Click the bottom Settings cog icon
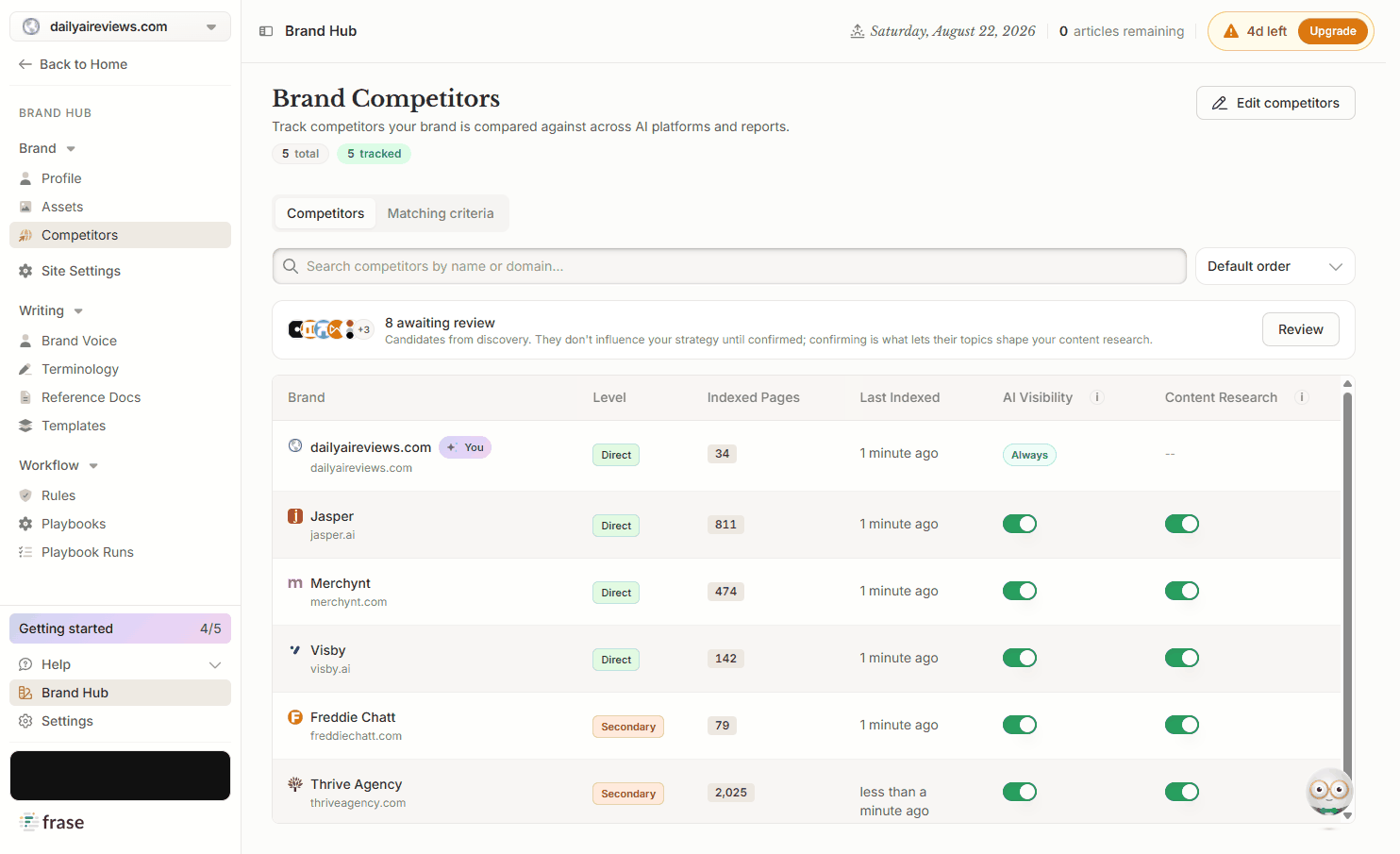The height and width of the screenshot is (854, 1400). tap(25, 721)
